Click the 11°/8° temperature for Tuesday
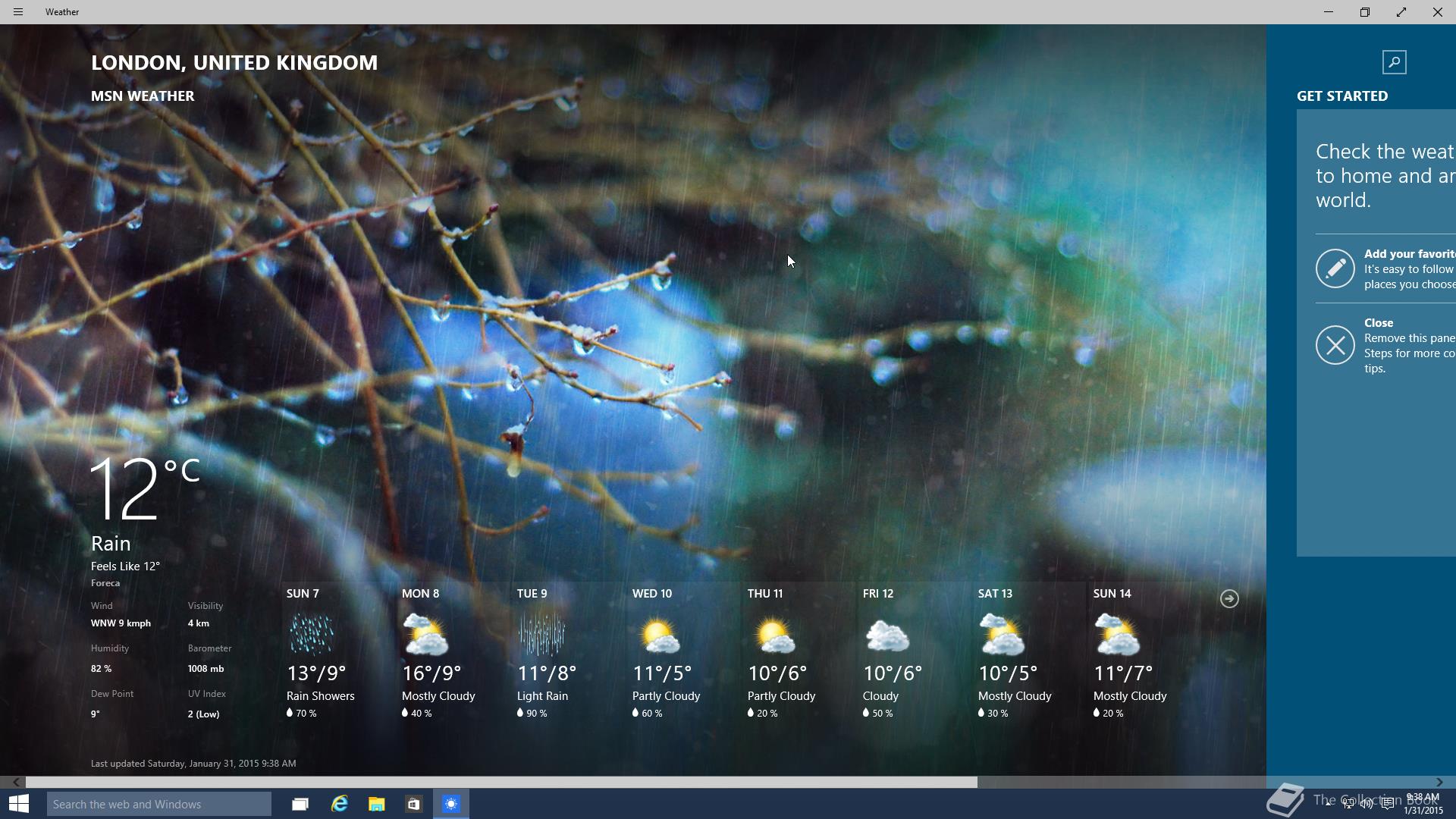1456x819 pixels. (x=547, y=673)
